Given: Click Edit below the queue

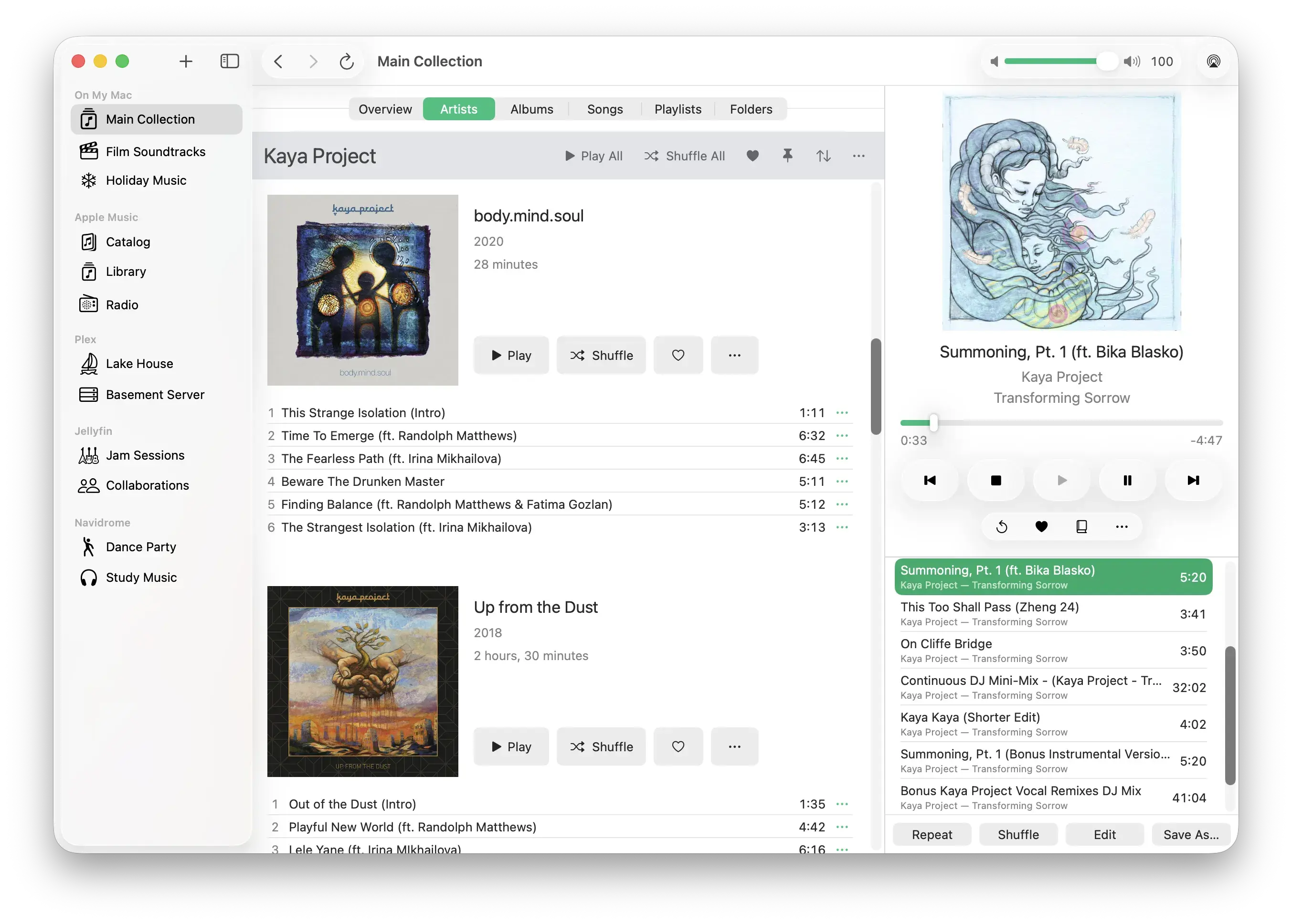Looking at the screenshot, I should point(1105,835).
